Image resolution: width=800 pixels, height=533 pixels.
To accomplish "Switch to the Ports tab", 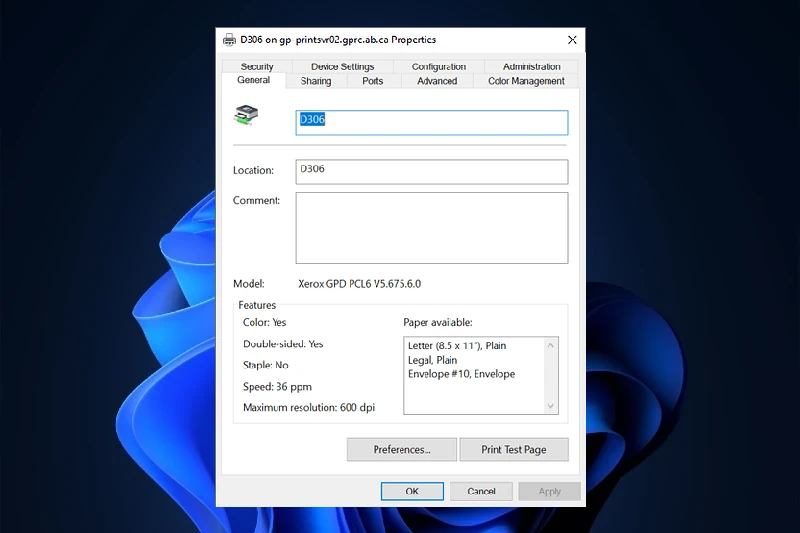I will click(x=373, y=81).
